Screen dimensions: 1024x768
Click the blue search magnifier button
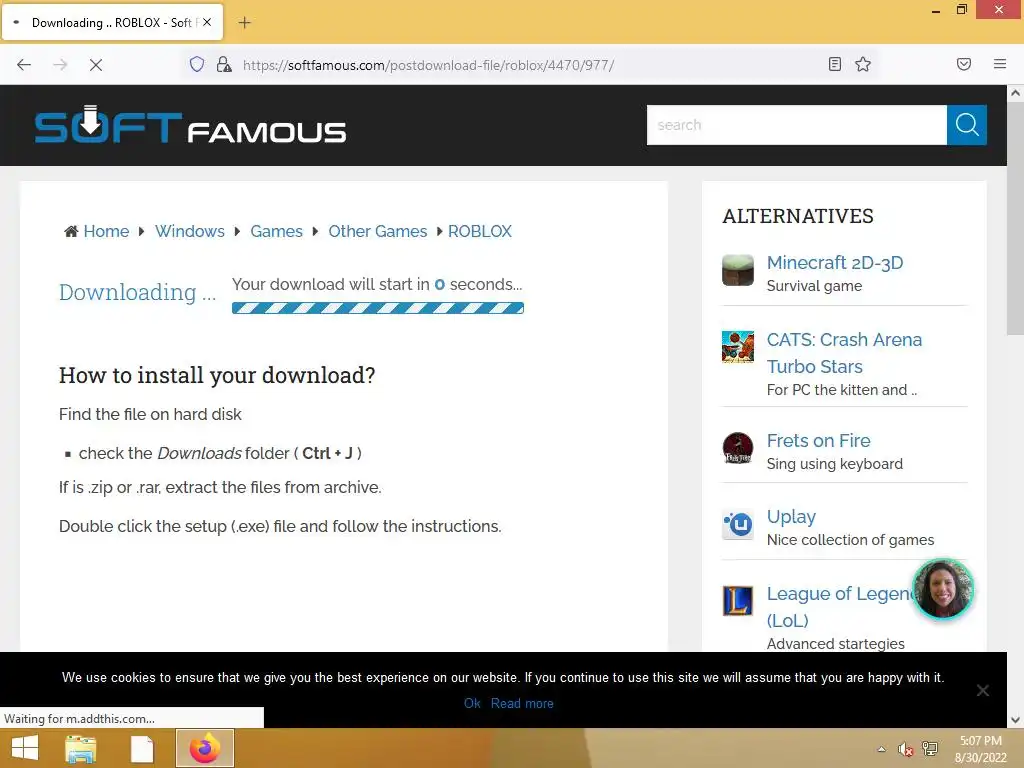[967, 125]
